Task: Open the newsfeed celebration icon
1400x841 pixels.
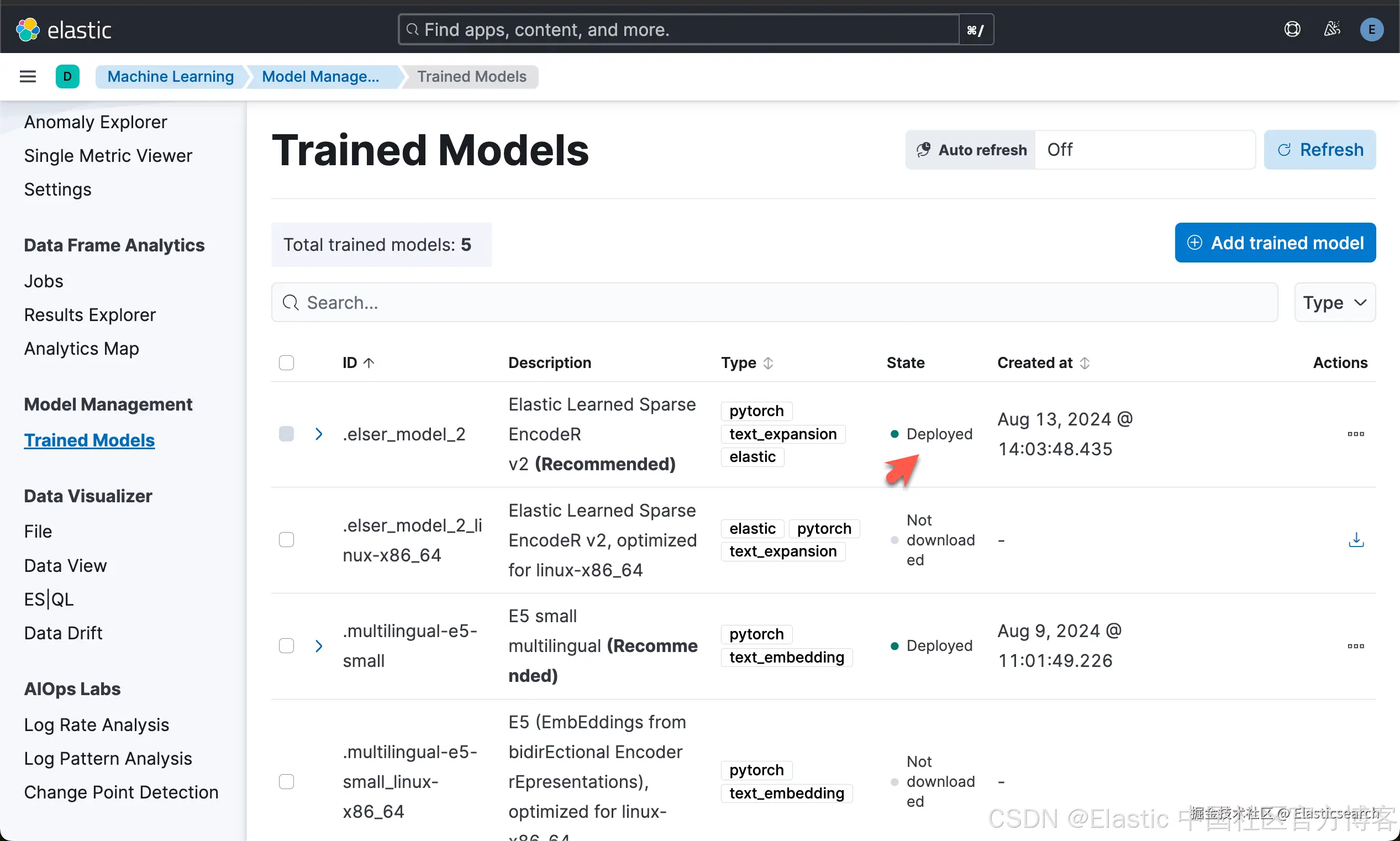Action: [x=1331, y=29]
